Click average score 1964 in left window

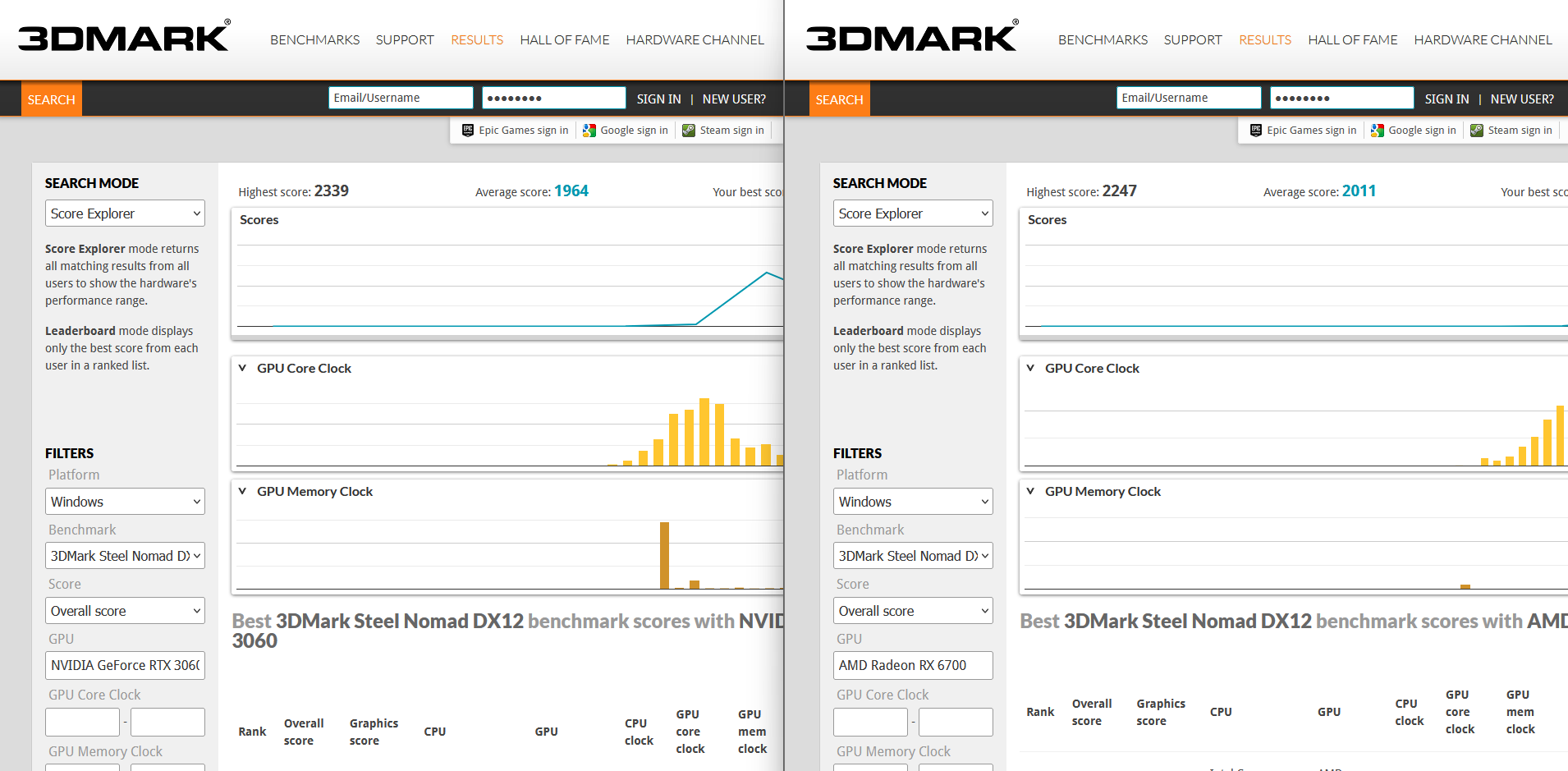click(x=571, y=191)
